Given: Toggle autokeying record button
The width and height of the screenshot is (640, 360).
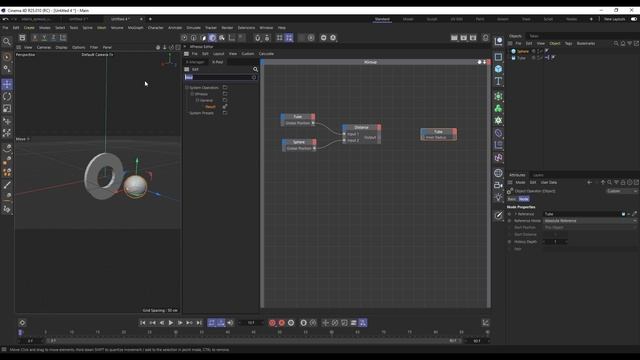Looking at the screenshot, I should (x=282, y=323).
